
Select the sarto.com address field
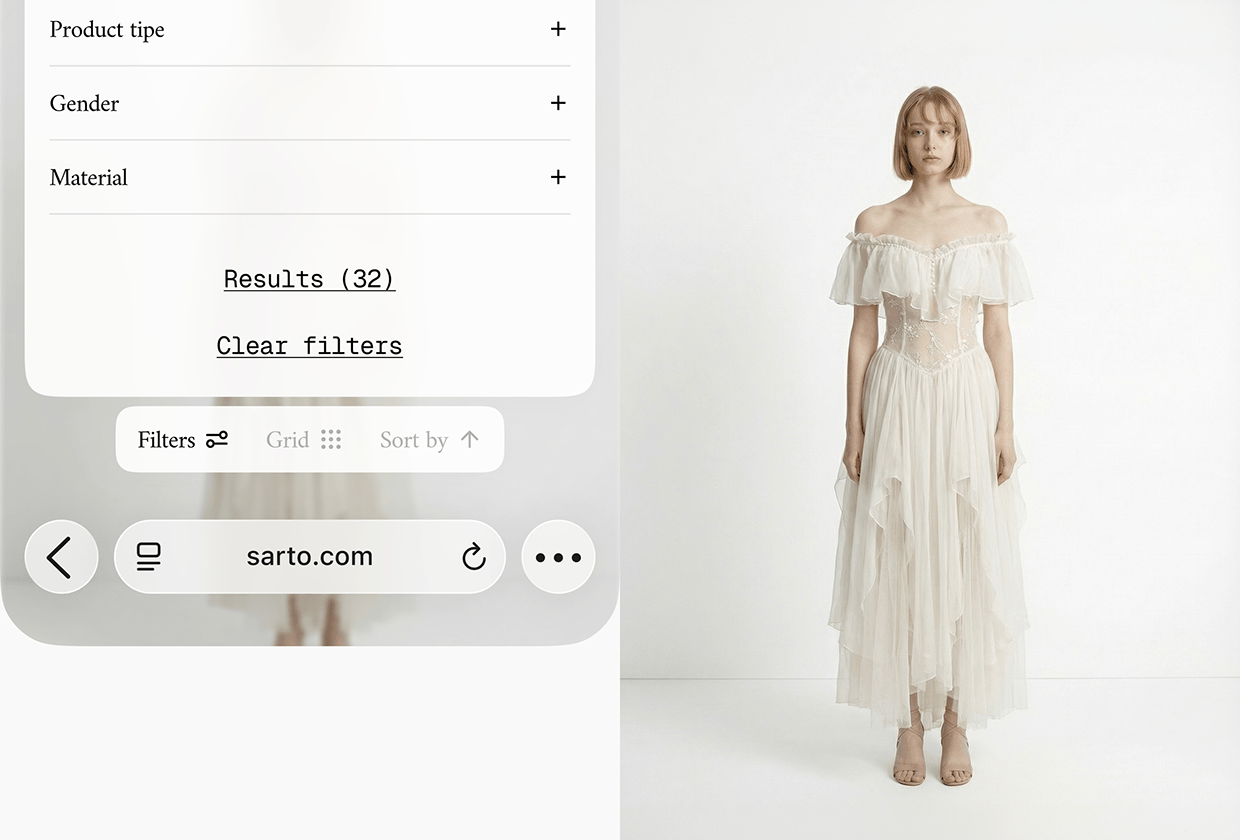[310, 557]
